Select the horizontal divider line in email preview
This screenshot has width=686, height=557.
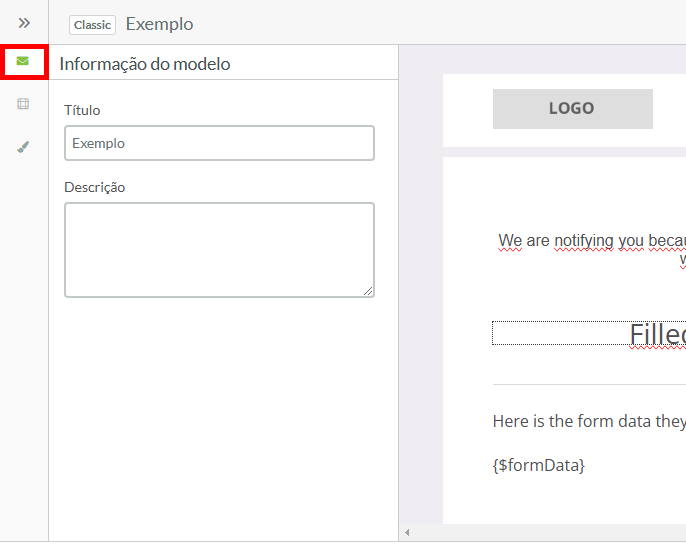coord(589,385)
